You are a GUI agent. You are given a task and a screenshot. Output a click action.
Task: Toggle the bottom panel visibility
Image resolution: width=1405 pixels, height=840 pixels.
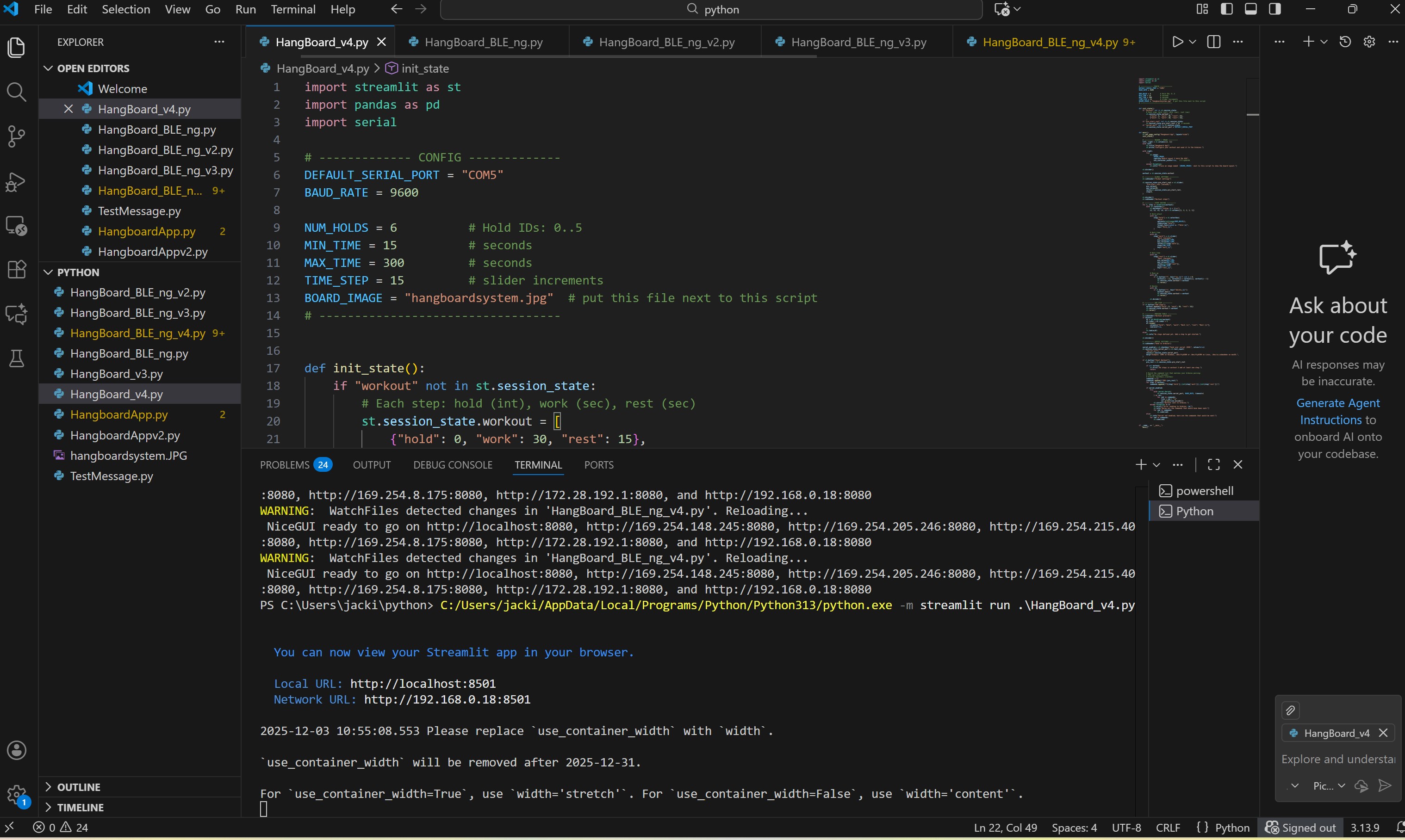click(x=1251, y=9)
